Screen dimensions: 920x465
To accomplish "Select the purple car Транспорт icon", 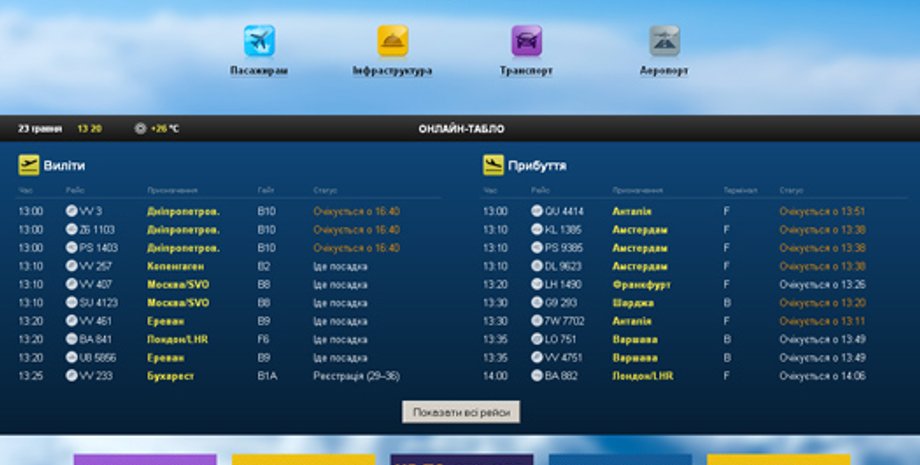I will (x=526, y=41).
